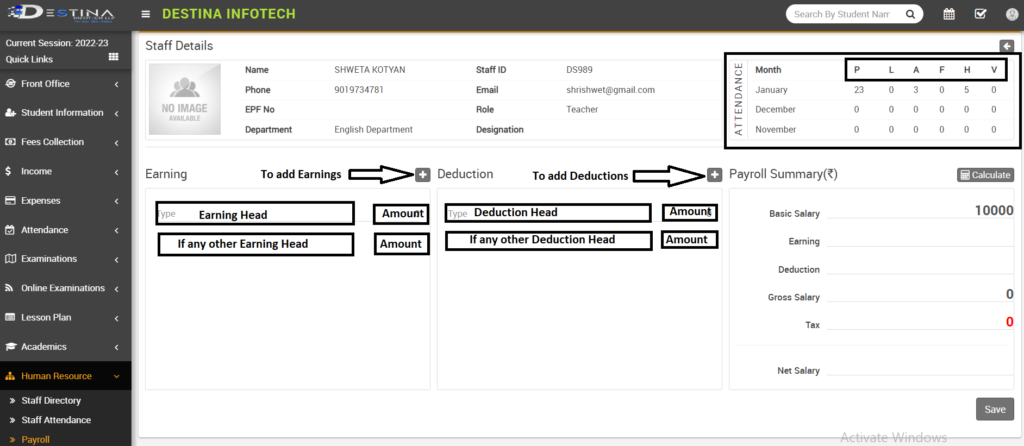Image resolution: width=1024 pixels, height=446 pixels.
Task: Expand the Fees Collection menu
Action: [65, 142]
